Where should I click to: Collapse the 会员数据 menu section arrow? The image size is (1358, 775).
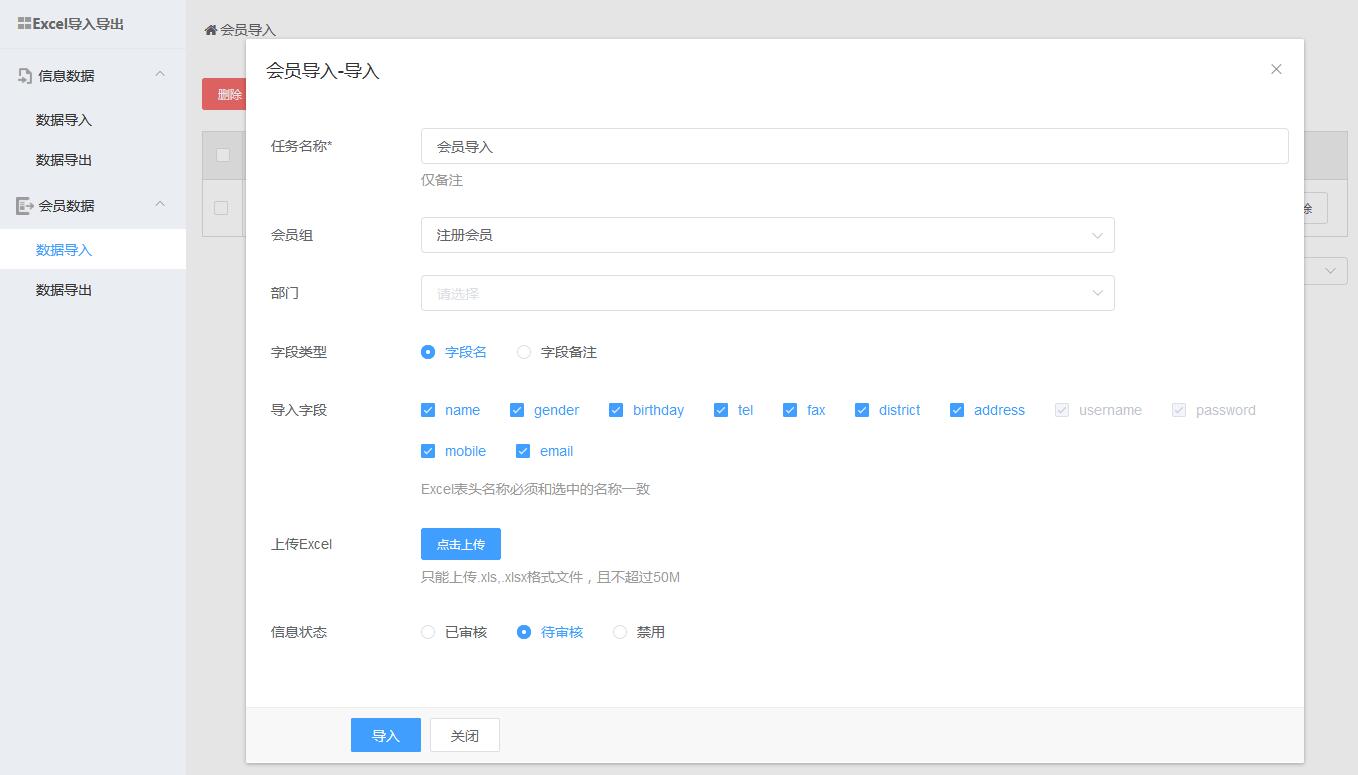click(x=160, y=205)
